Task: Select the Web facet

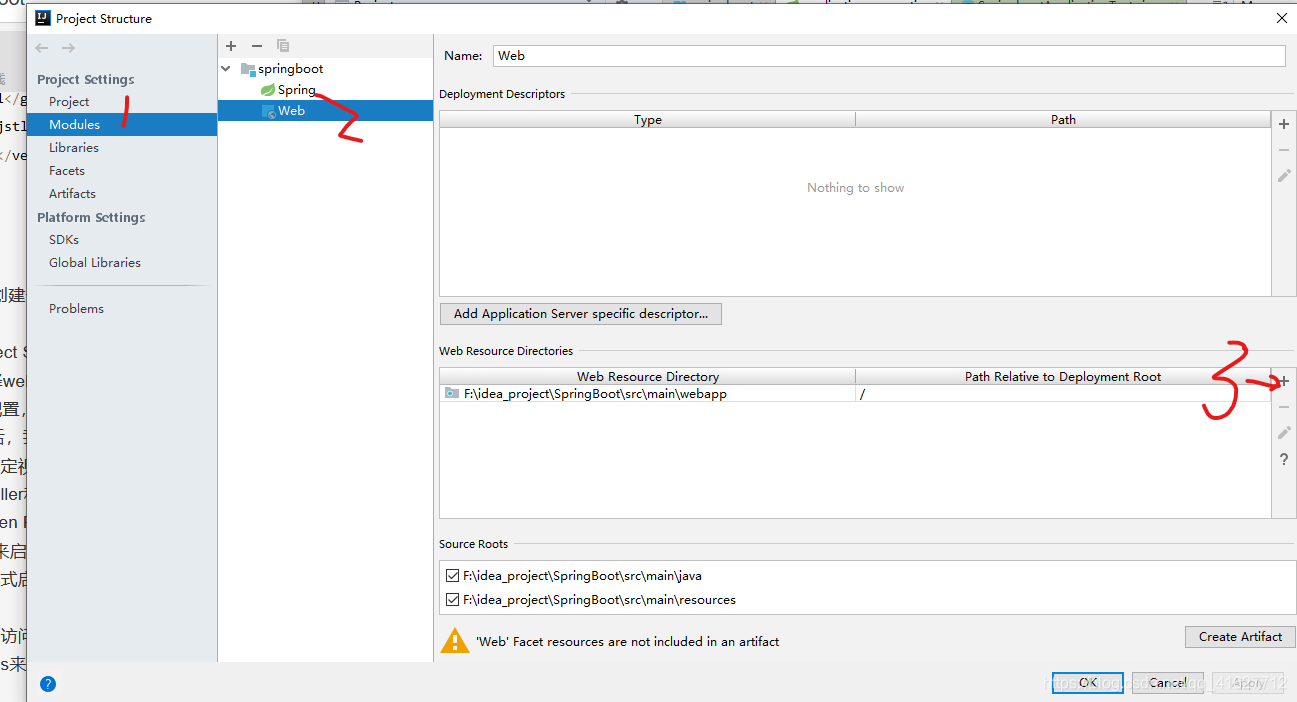Action: point(325,111)
